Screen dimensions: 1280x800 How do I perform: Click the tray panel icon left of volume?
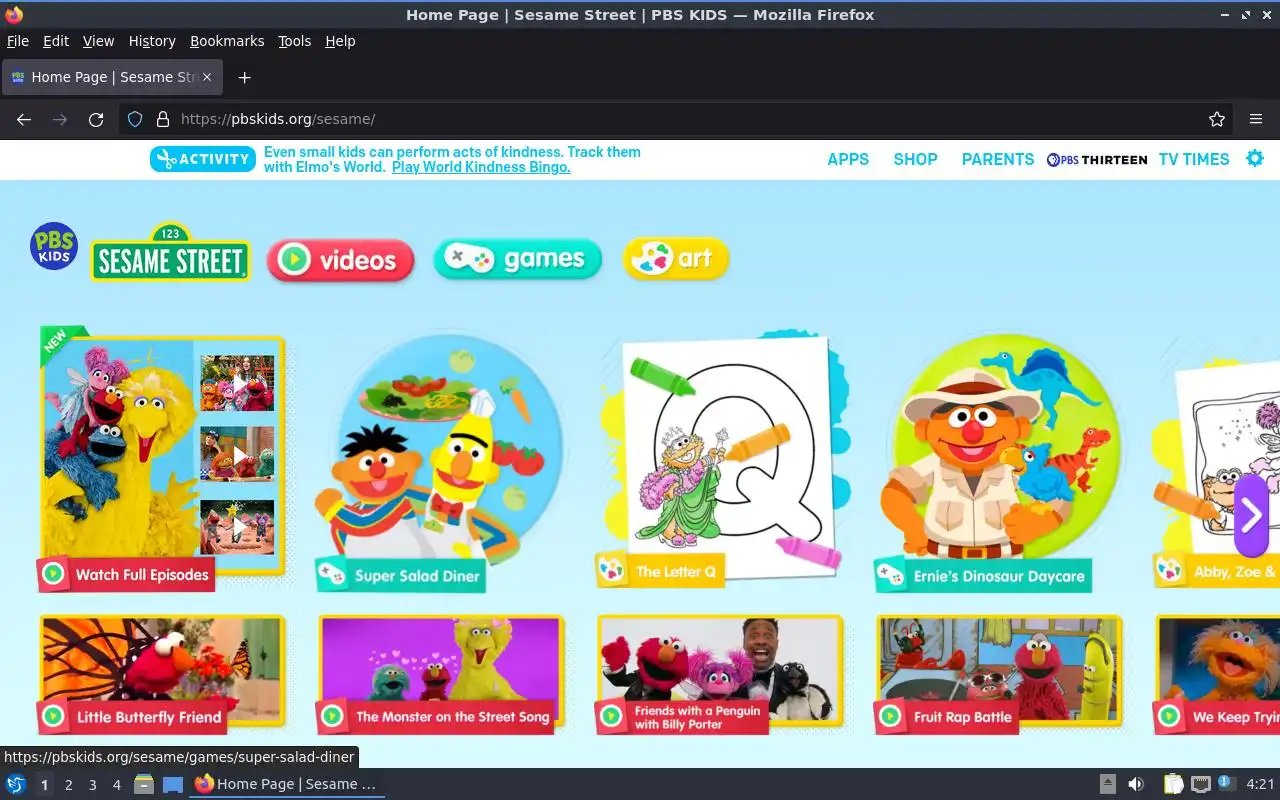point(1108,784)
